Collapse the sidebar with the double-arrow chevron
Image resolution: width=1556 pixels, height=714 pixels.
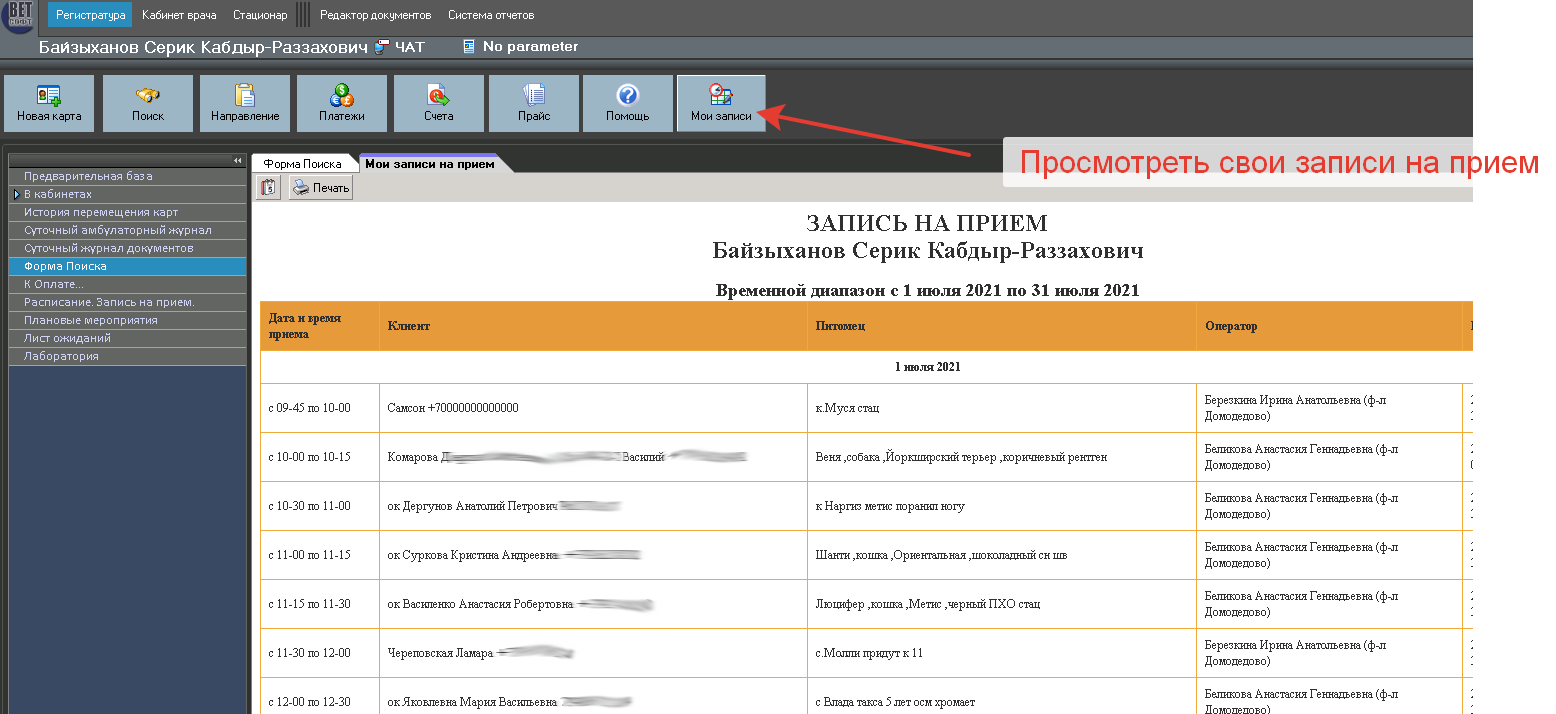237,159
